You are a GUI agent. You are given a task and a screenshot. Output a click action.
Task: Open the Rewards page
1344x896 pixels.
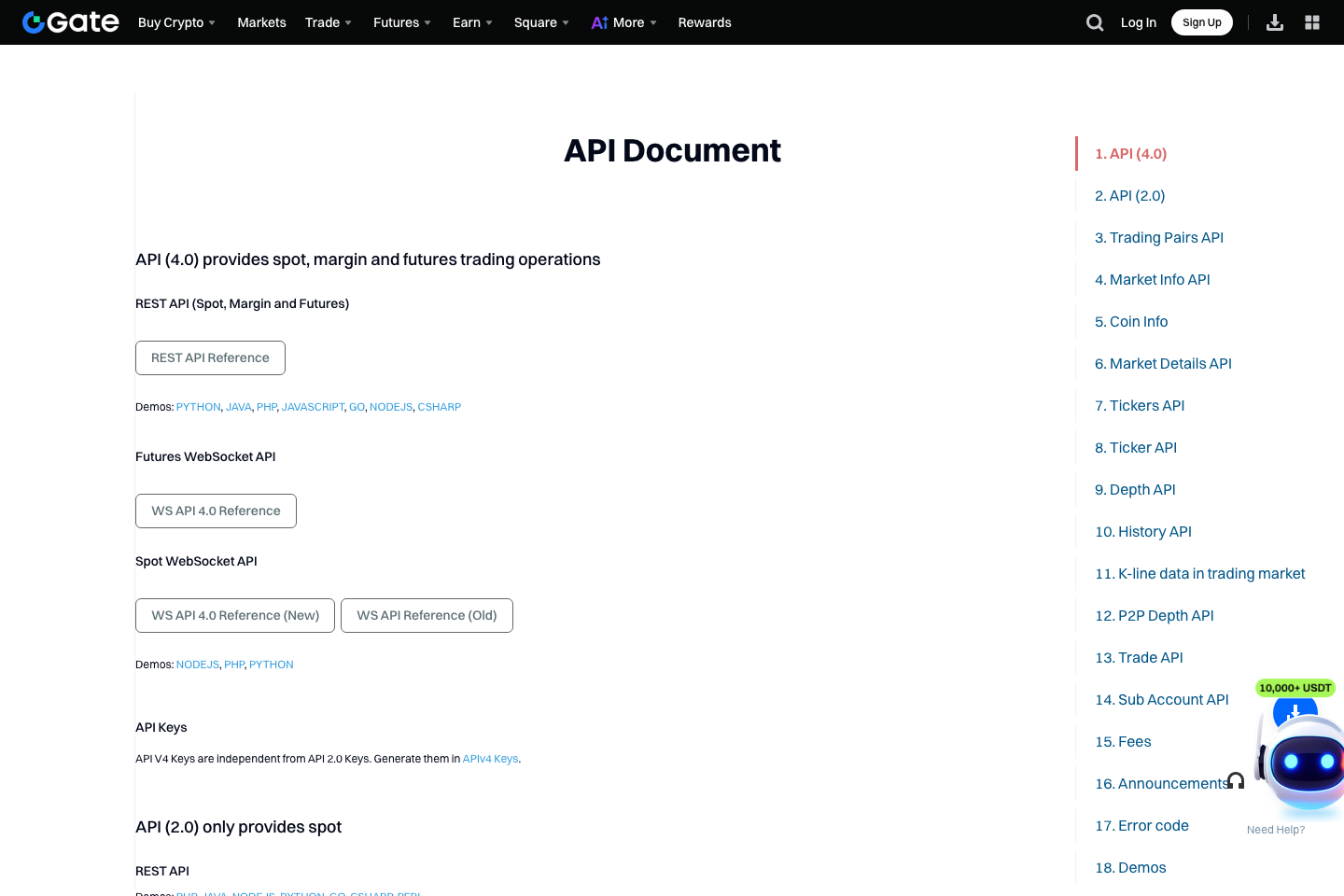tap(705, 22)
